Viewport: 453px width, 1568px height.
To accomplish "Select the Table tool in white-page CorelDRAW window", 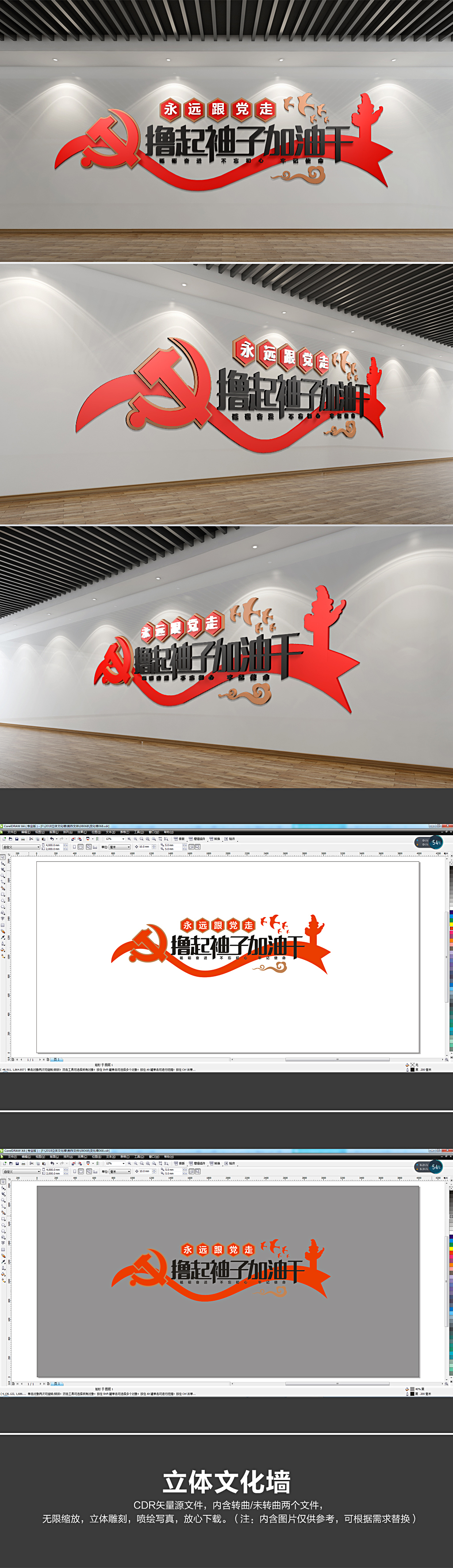I will click(x=3, y=925).
